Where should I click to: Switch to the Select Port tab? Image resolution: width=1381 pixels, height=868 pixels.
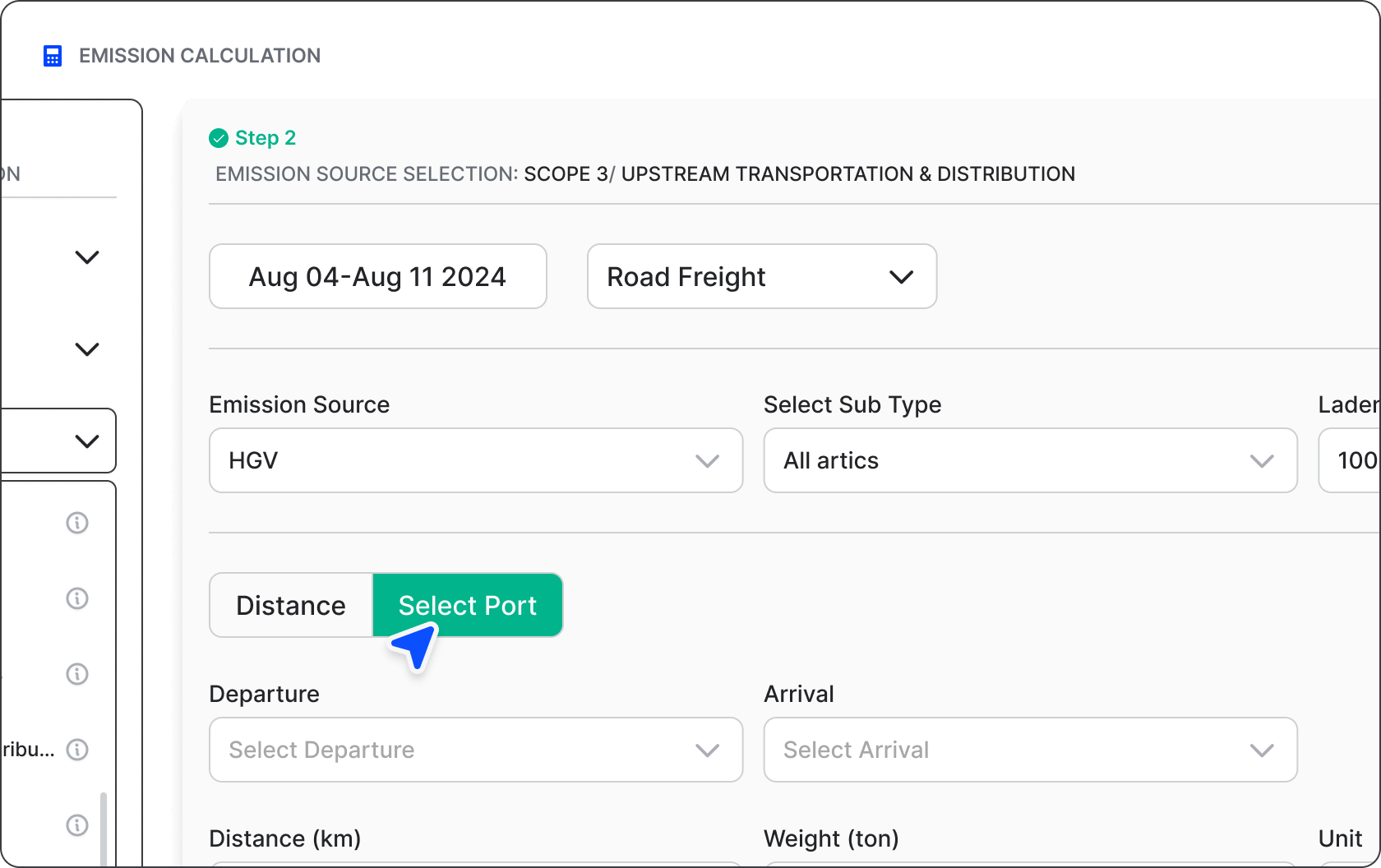468,605
